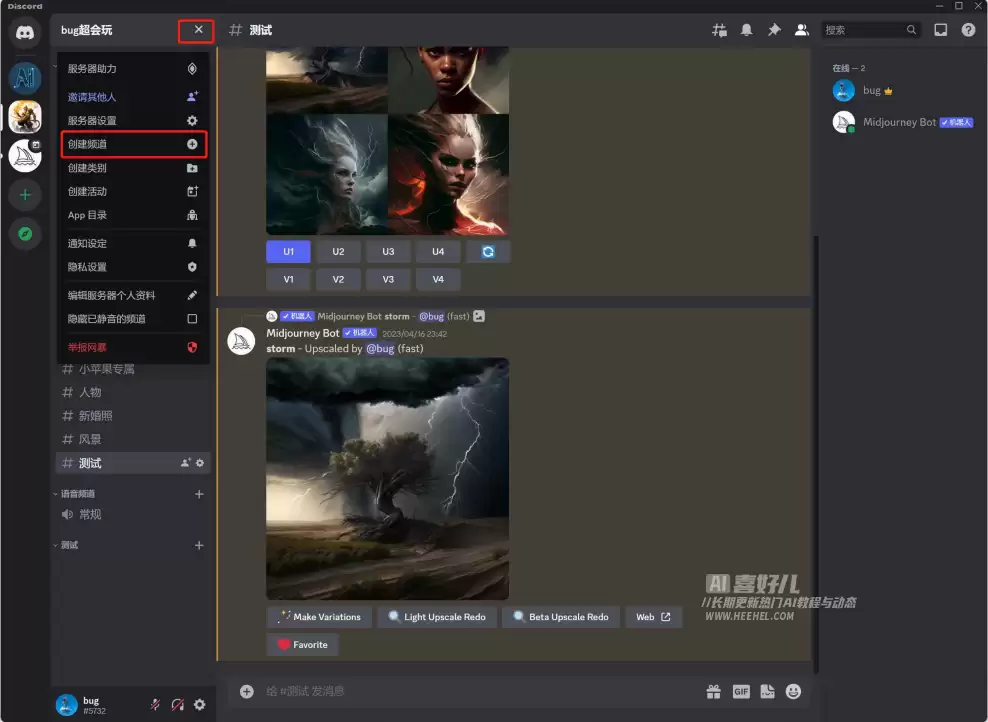The height and width of the screenshot is (722, 988).
Task: Click the Add a server plus icon
Action: tap(25, 195)
